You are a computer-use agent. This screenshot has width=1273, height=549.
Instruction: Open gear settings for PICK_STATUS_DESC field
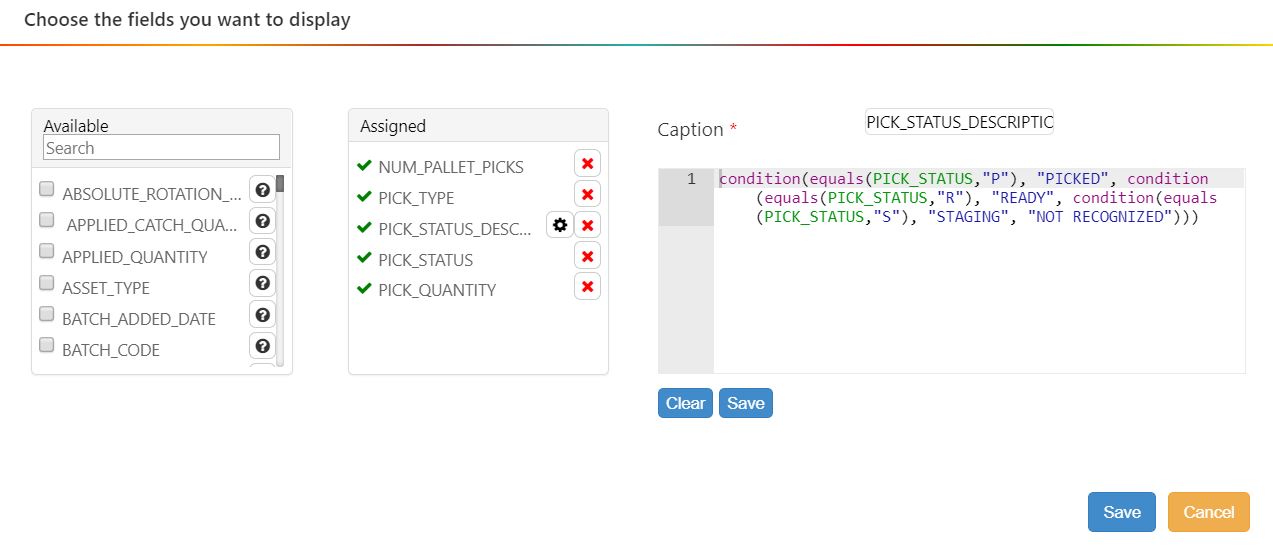560,226
